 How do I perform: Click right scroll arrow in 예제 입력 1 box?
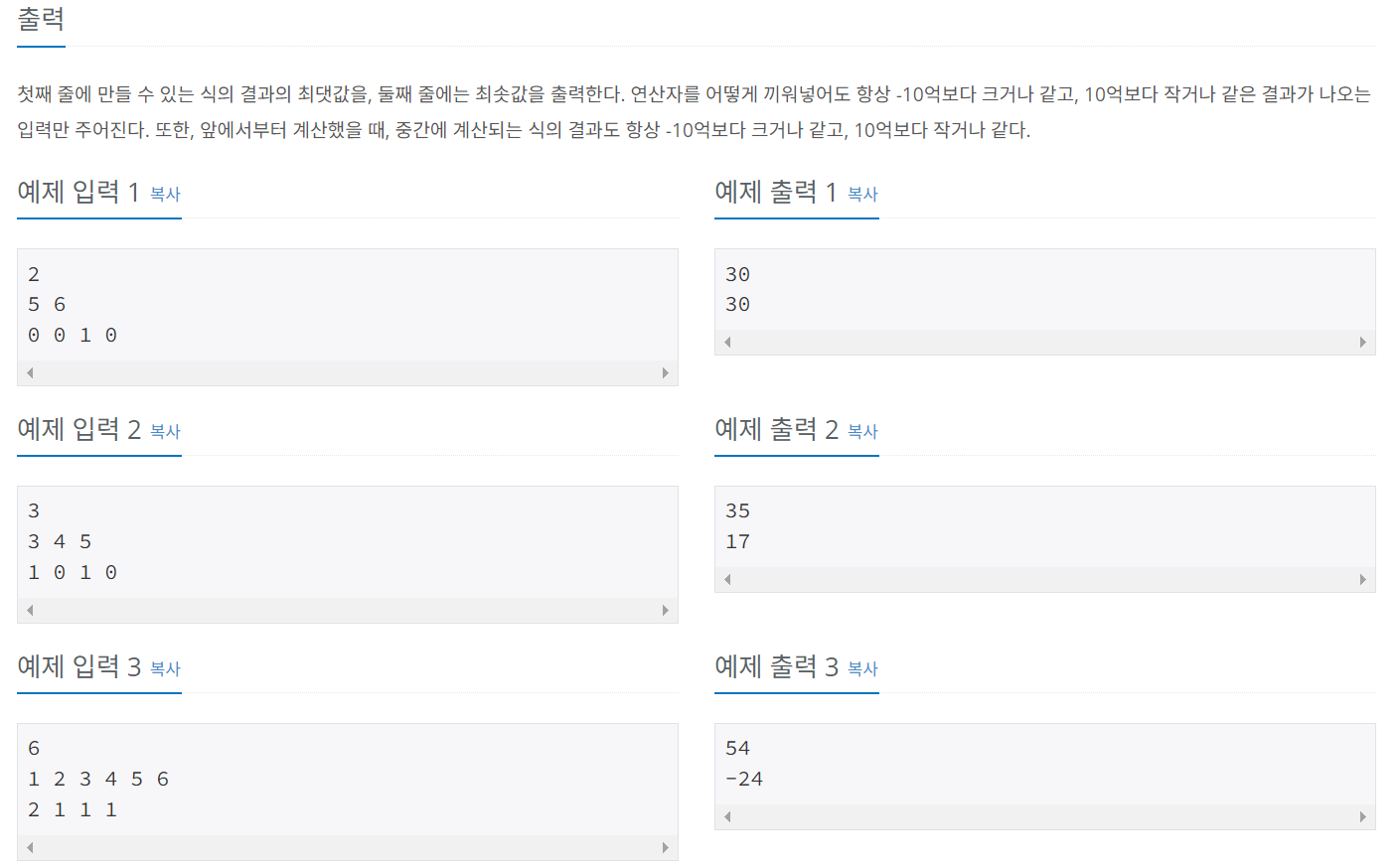(666, 372)
